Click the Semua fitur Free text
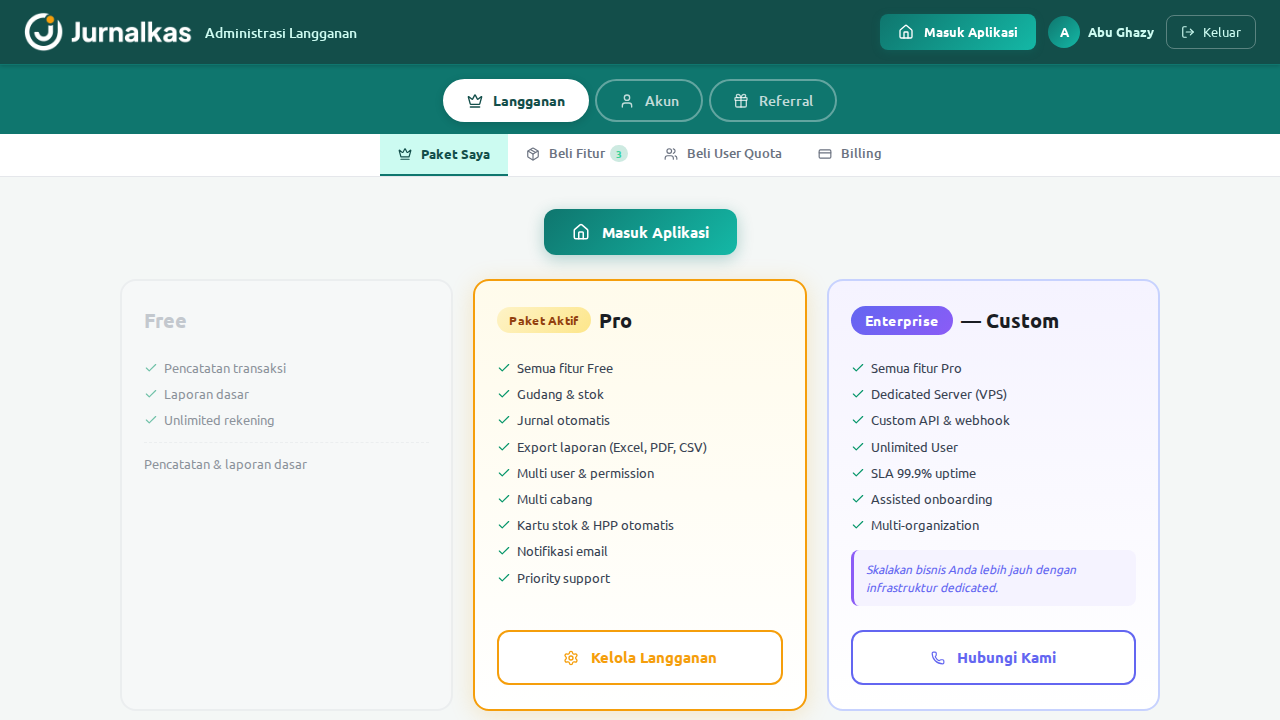1280x720 pixels. pos(565,368)
